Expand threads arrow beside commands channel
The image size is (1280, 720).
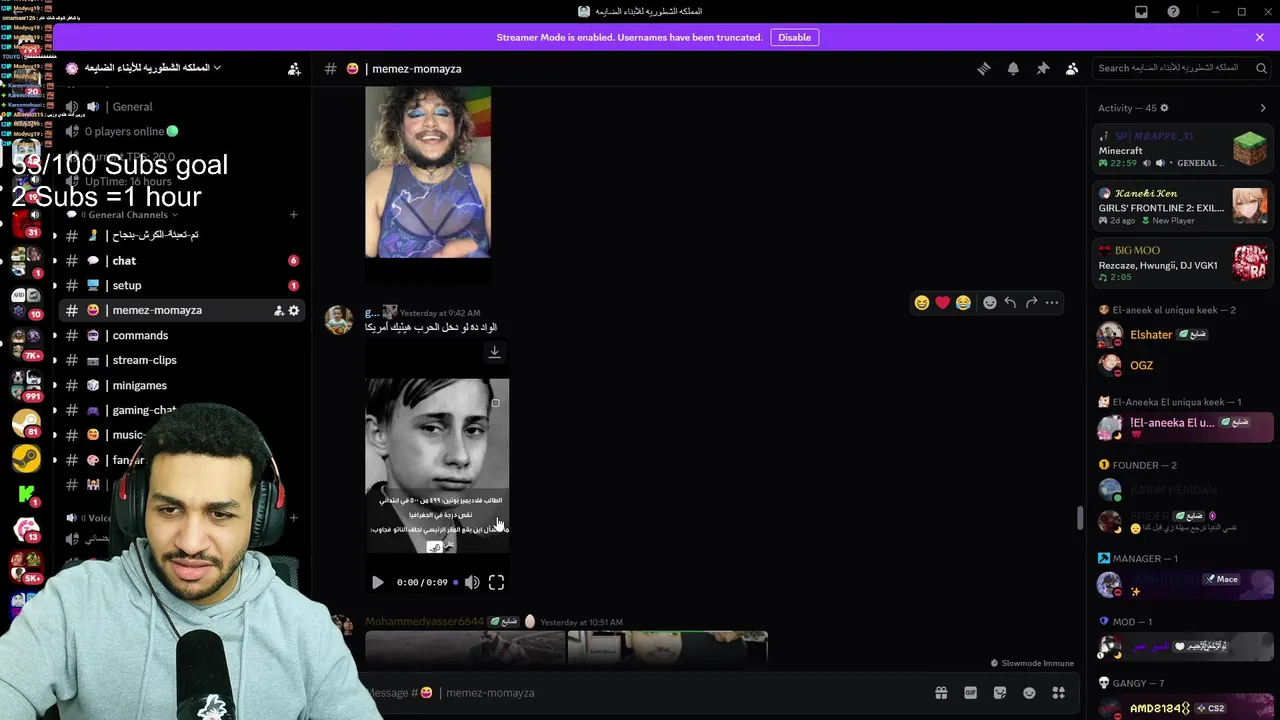pos(55,336)
